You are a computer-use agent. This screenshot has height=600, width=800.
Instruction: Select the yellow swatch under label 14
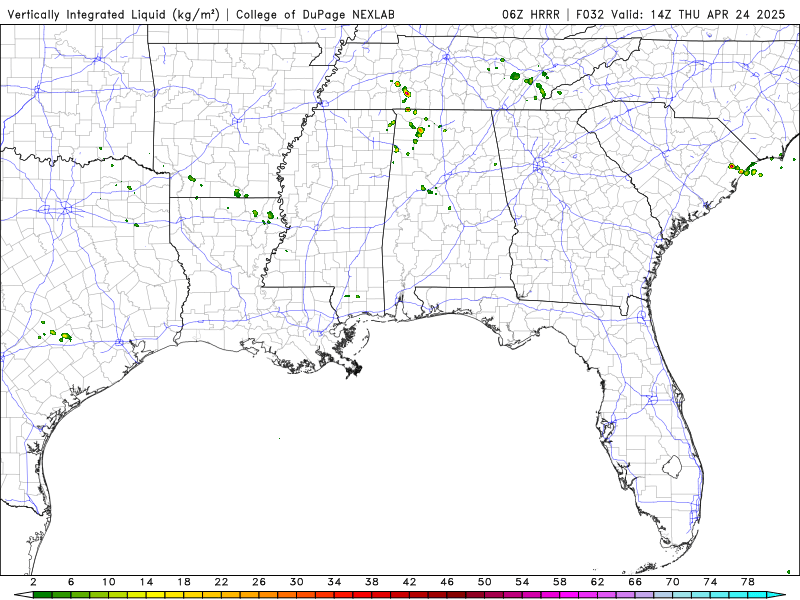tap(156, 595)
